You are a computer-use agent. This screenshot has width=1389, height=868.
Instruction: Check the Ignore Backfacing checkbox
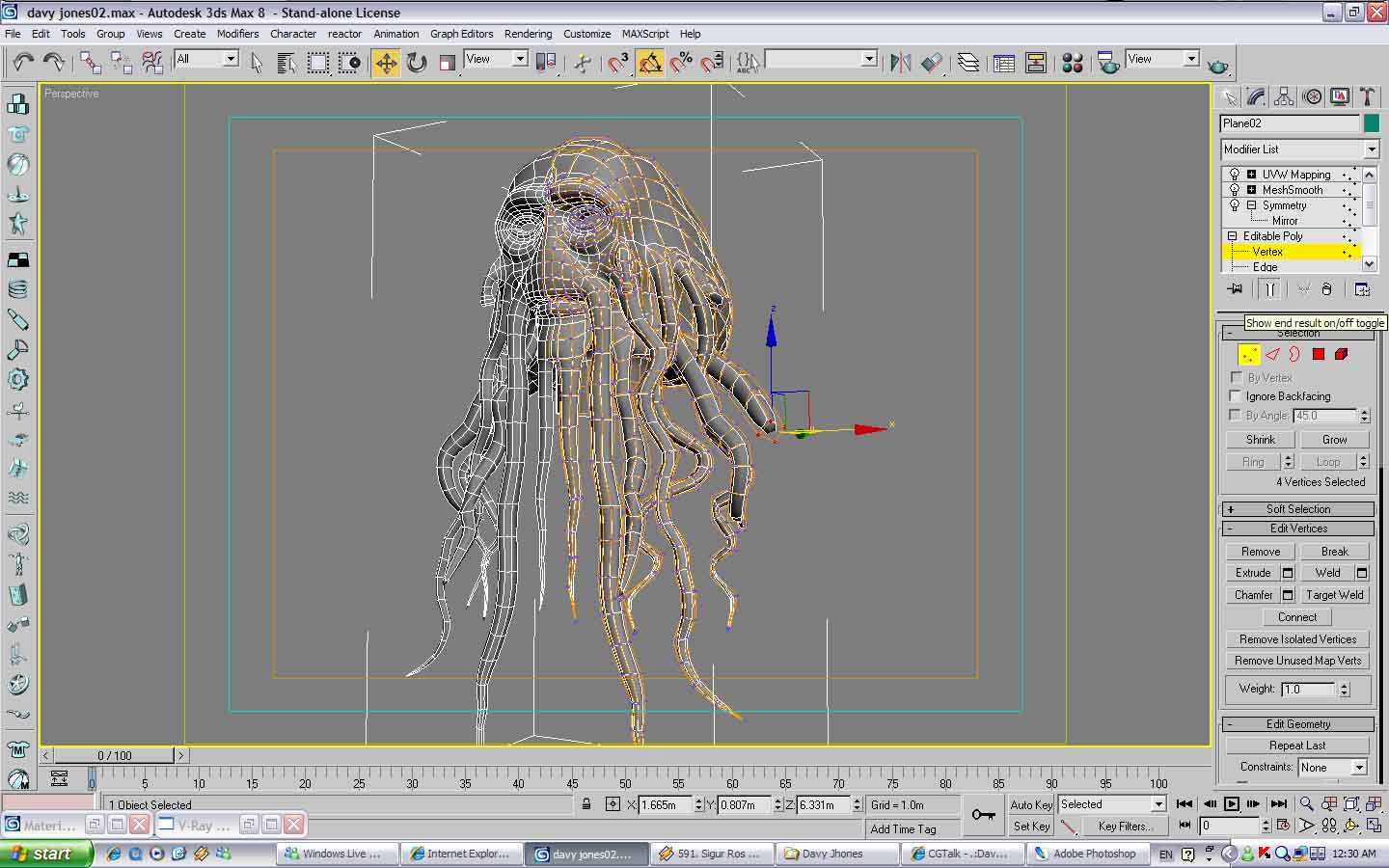tap(1236, 396)
